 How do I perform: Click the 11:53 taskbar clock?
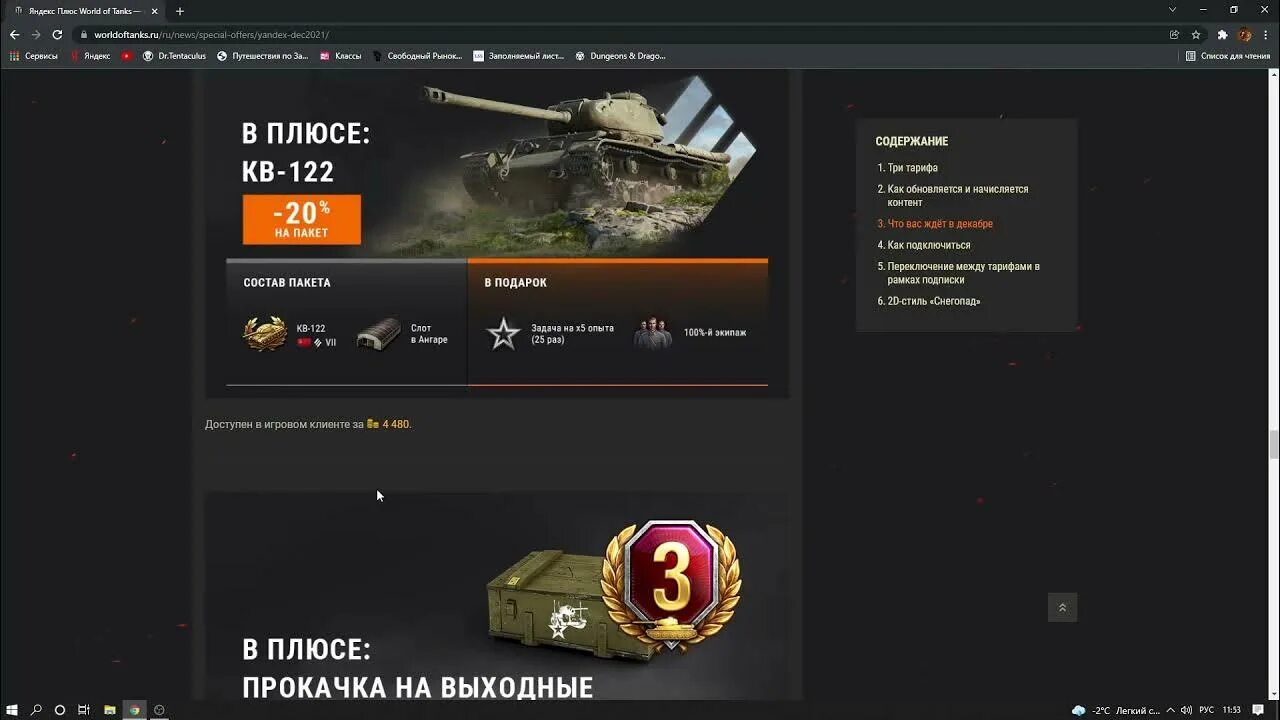[1232, 710]
